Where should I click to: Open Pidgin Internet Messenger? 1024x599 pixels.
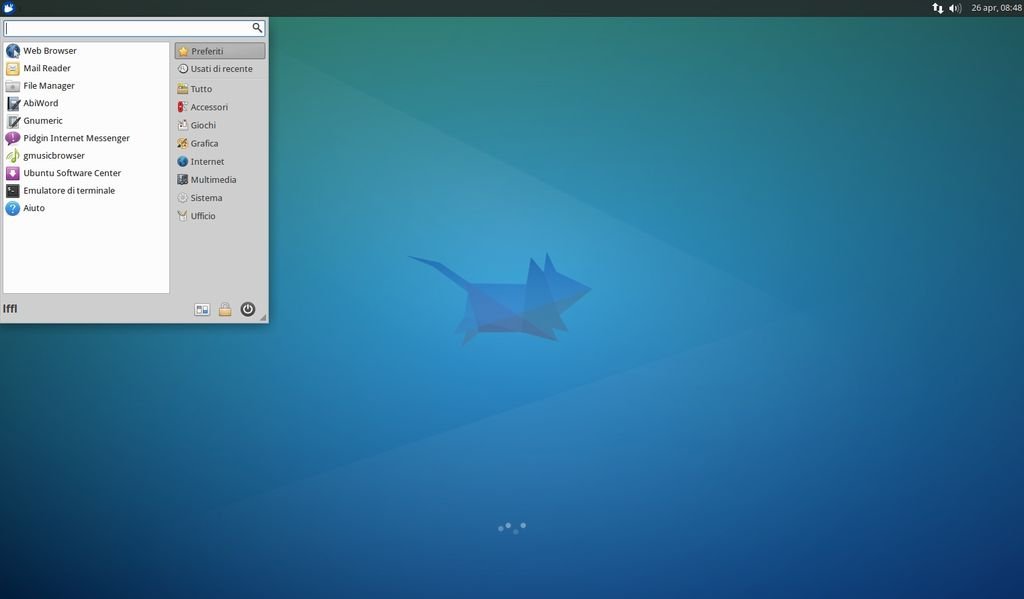pos(76,138)
